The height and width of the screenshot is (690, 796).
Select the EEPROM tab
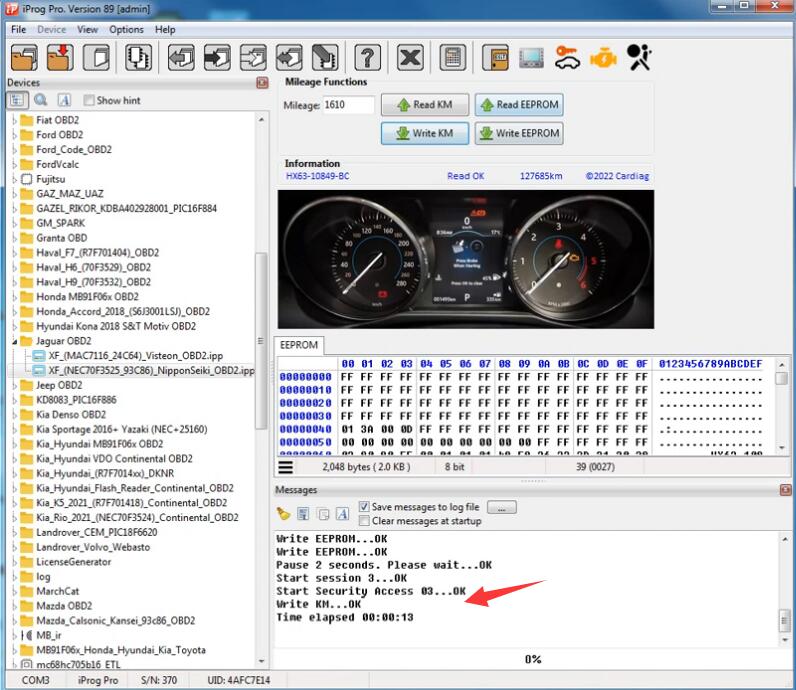[299, 345]
